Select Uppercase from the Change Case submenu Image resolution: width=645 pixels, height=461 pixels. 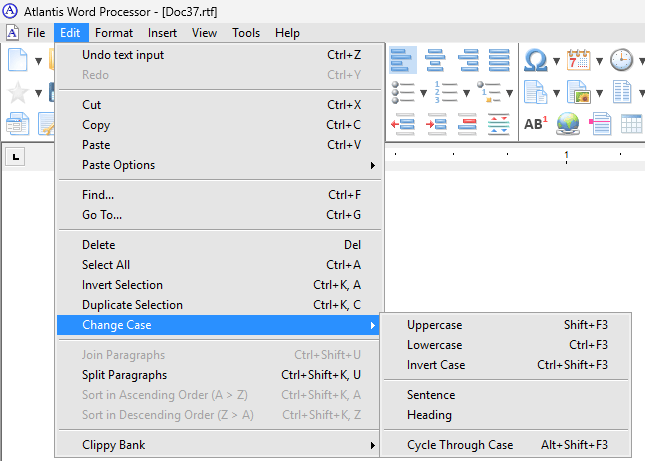click(x=435, y=325)
